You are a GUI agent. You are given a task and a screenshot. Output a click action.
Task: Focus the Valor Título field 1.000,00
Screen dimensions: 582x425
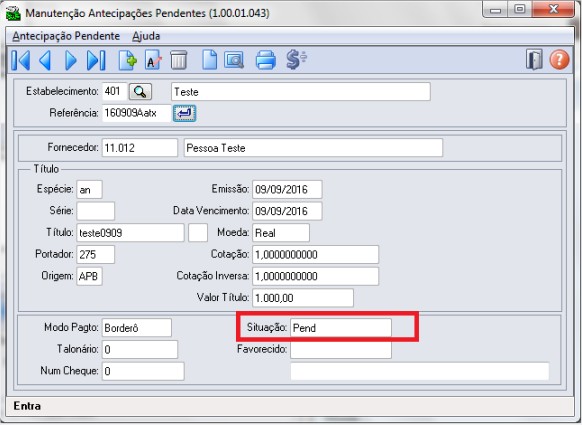click(303, 298)
